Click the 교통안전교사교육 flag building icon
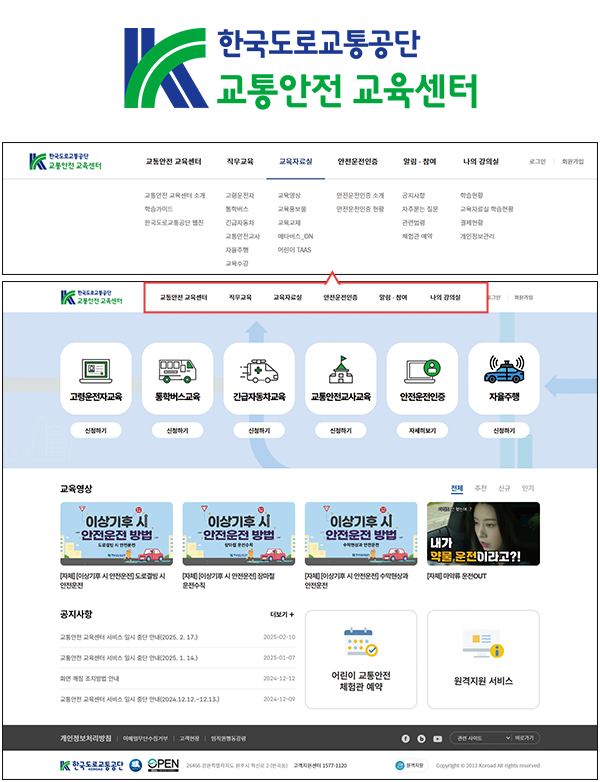 [341, 370]
